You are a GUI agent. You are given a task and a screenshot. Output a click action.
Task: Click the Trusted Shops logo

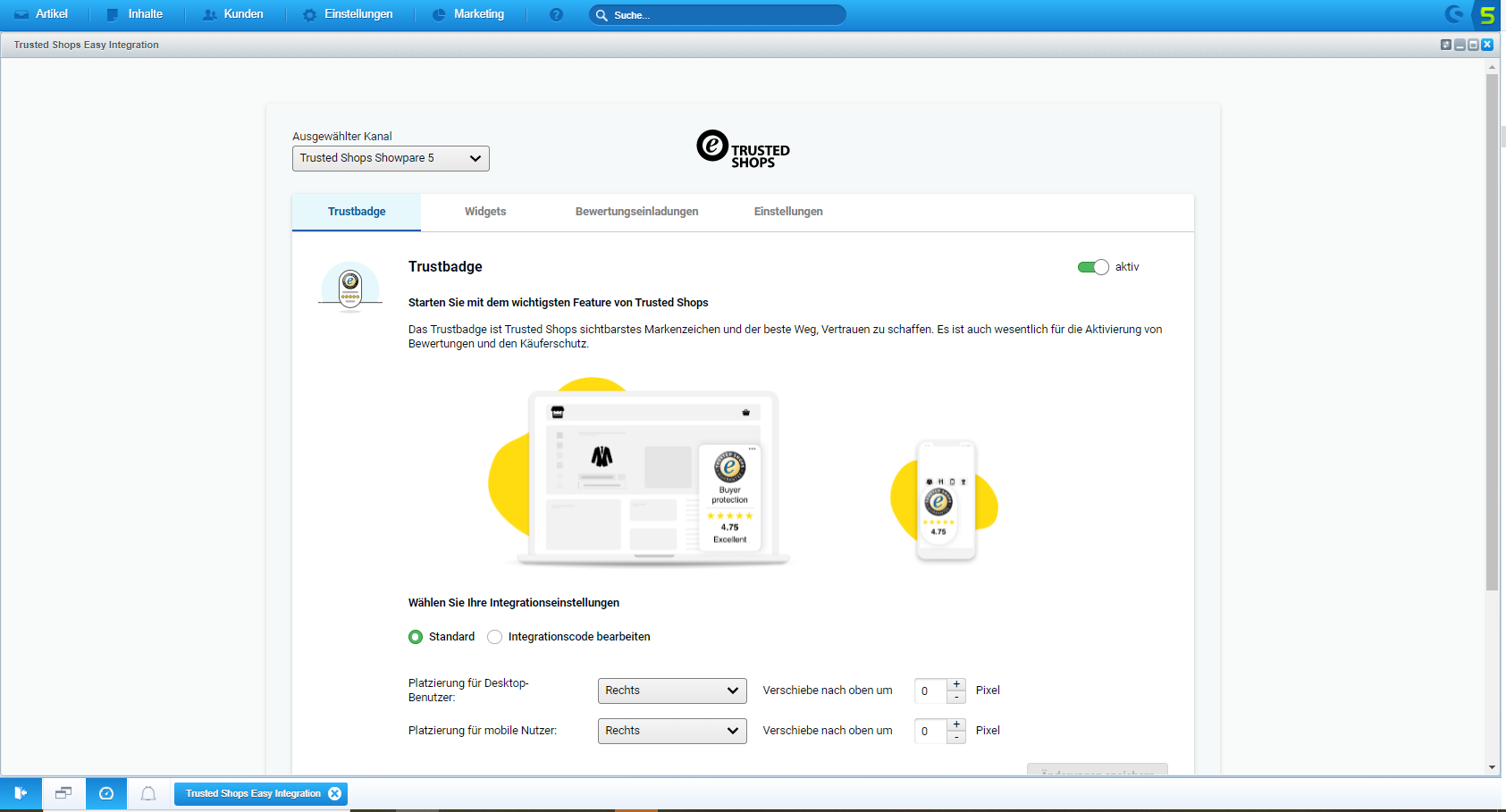tap(744, 149)
